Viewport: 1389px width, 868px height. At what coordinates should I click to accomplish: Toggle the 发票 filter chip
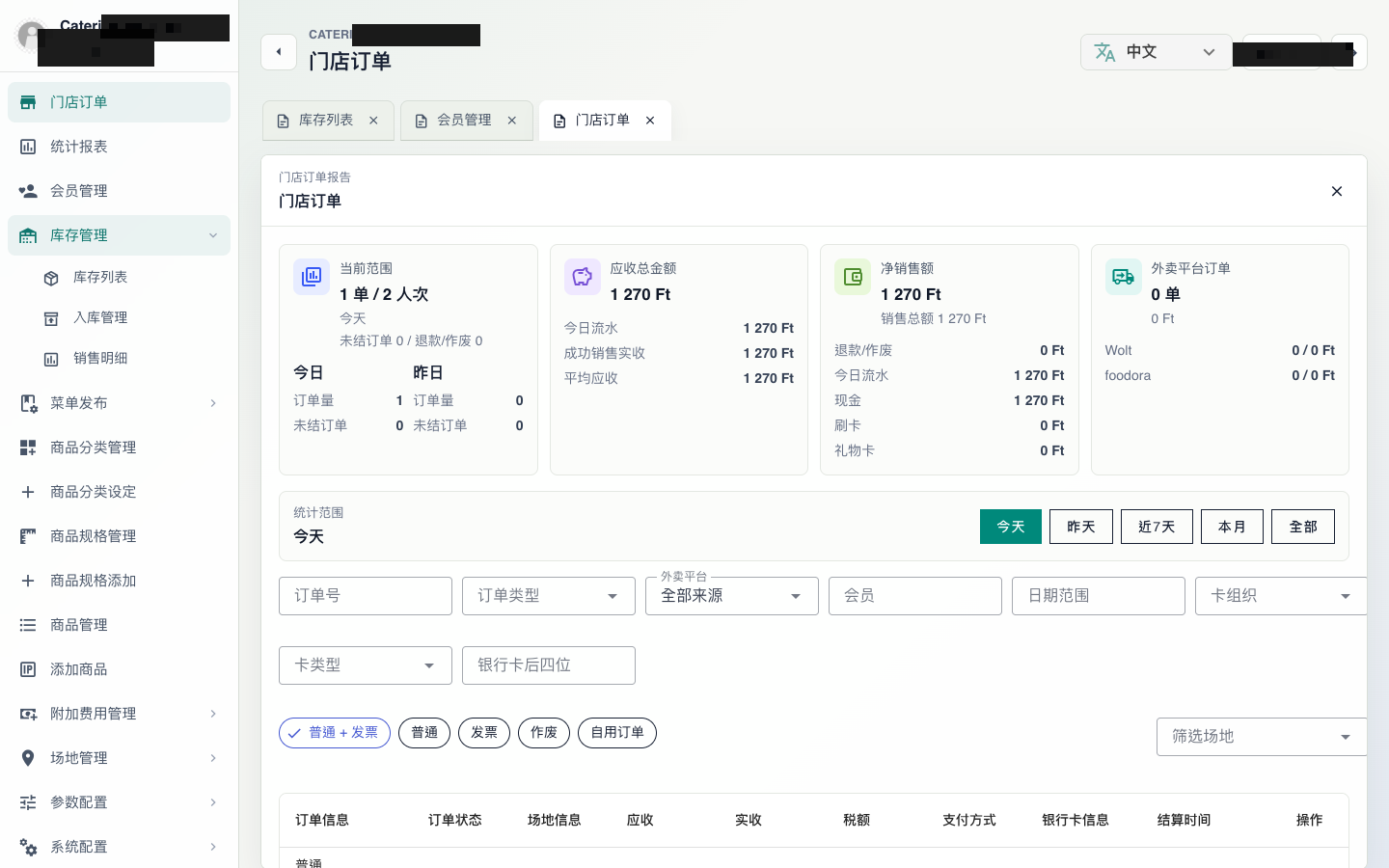(484, 733)
